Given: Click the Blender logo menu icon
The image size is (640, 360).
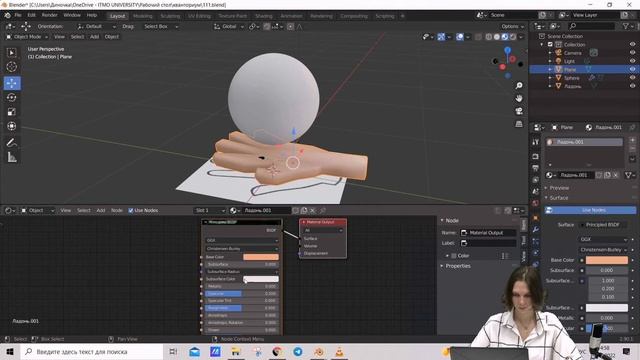Looking at the screenshot, I should [x=7, y=16].
